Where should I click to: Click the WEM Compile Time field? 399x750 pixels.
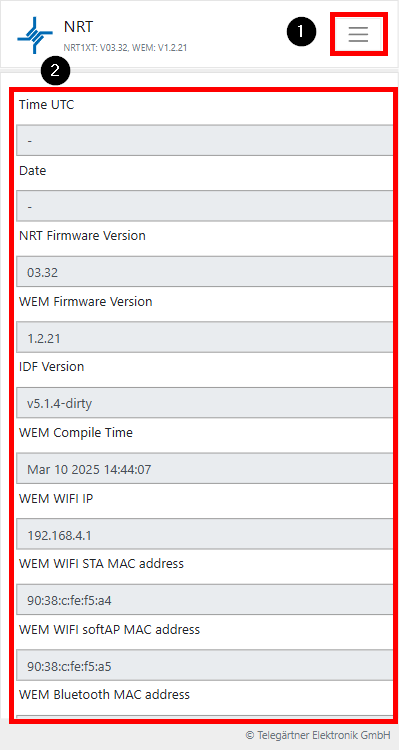point(205,469)
